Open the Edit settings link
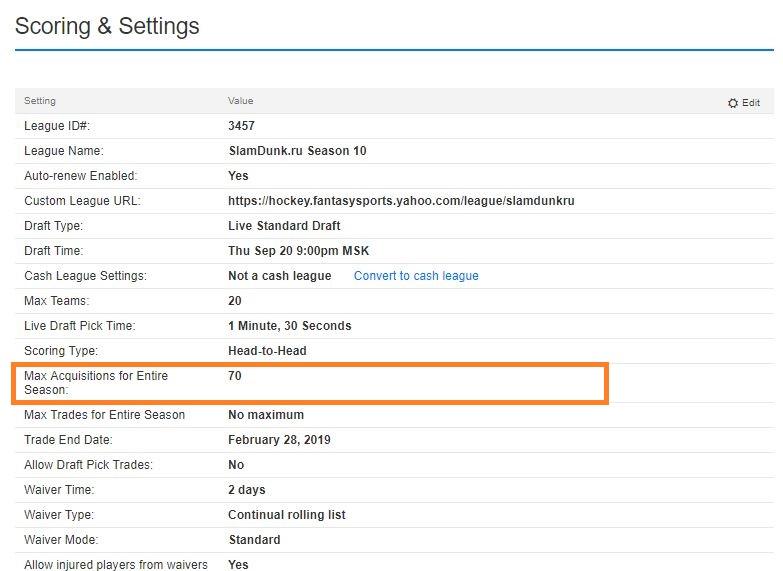Screen dimensions: 783x571 [x=750, y=103]
